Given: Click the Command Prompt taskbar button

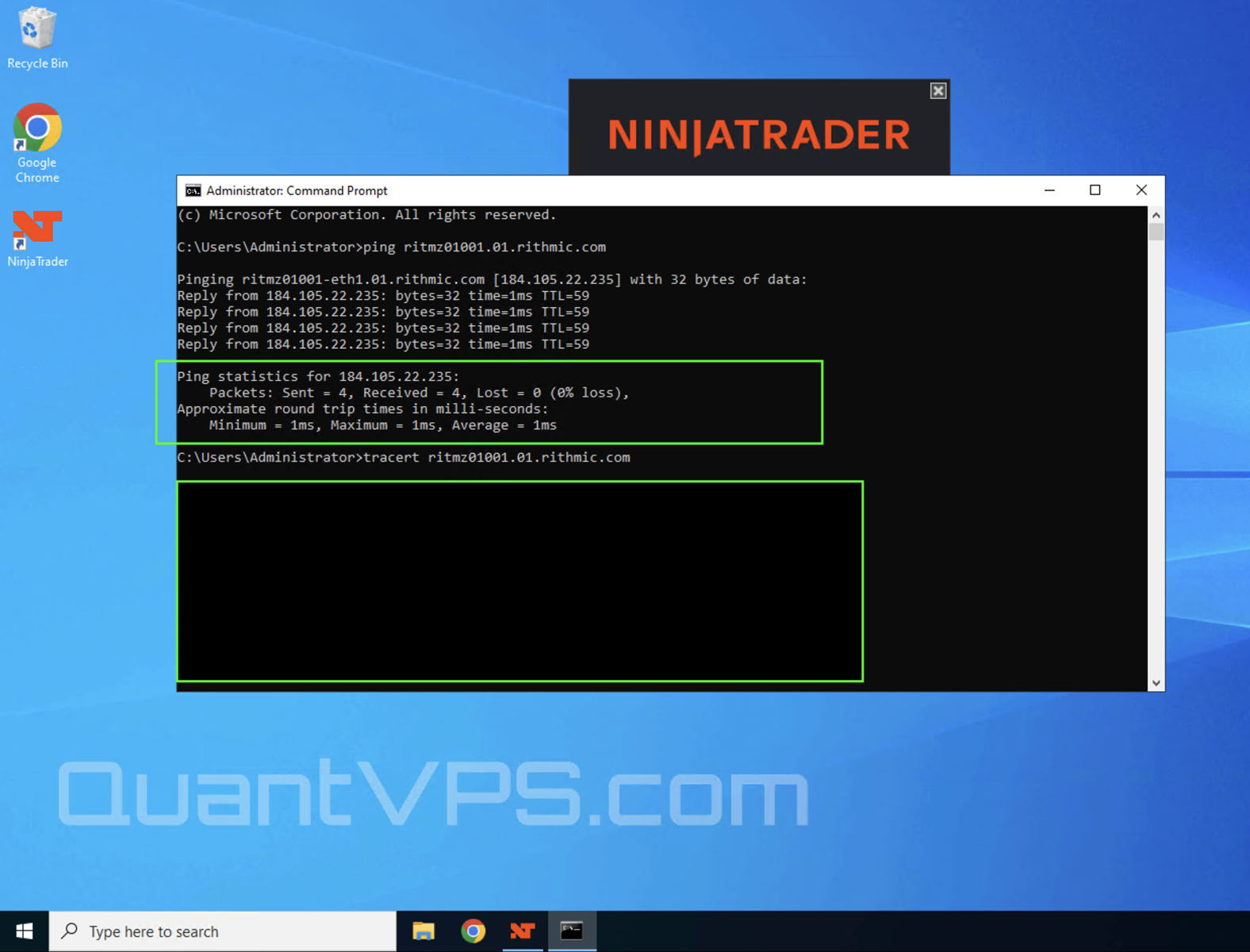Looking at the screenshot, I should pyautogui.click(x=572, y=931).
